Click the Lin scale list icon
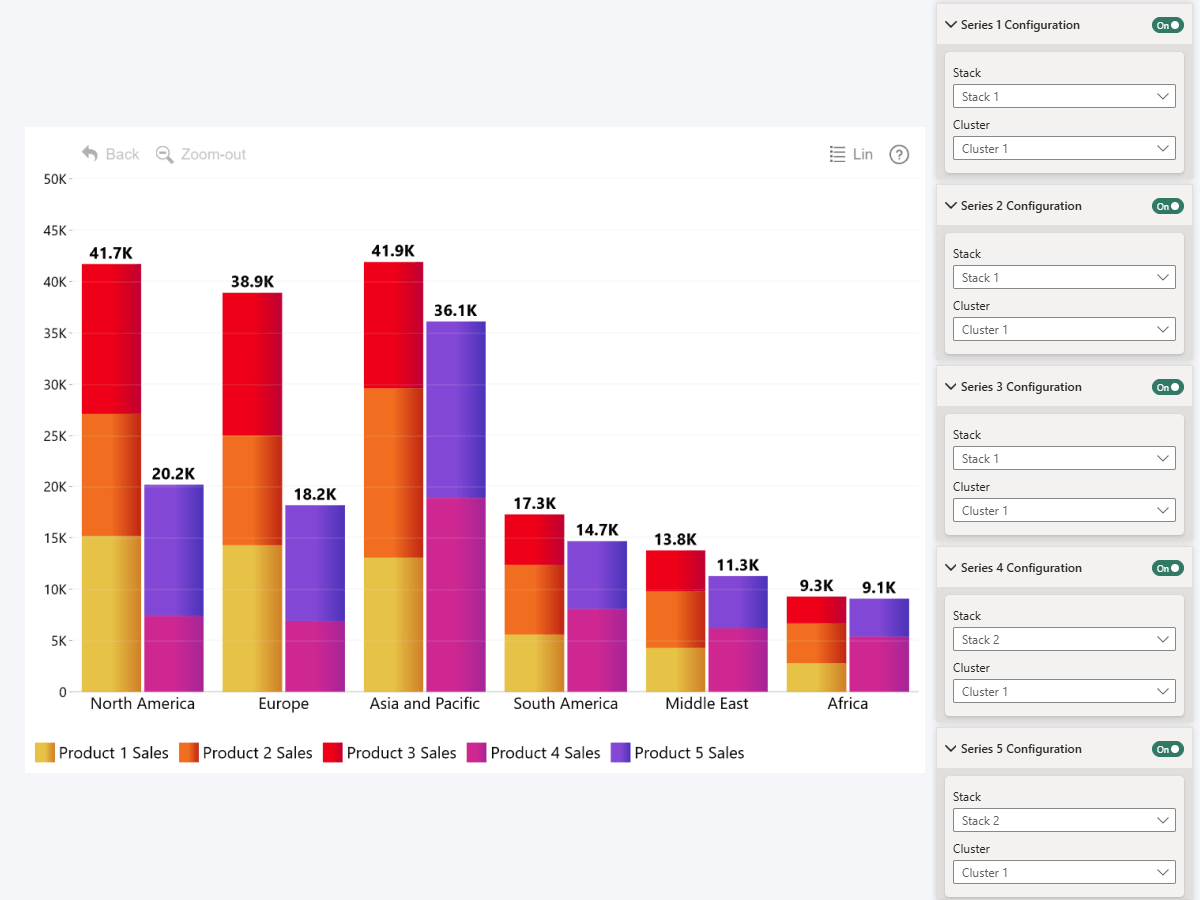The width and height of the screenshot is (1200, 900). pyautogui.click(x=838, y=154)
